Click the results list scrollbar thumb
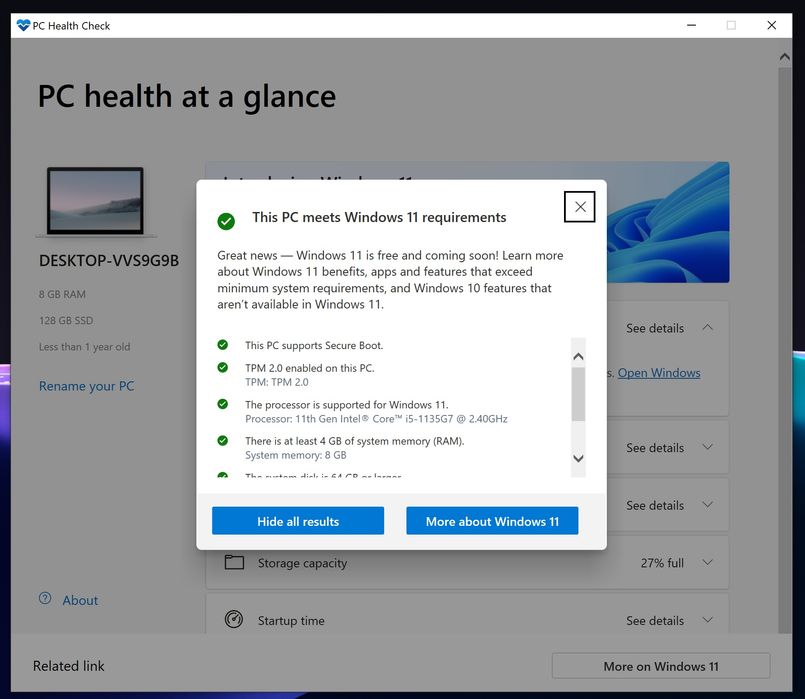 pyautogui.click(x=578, y=394)
